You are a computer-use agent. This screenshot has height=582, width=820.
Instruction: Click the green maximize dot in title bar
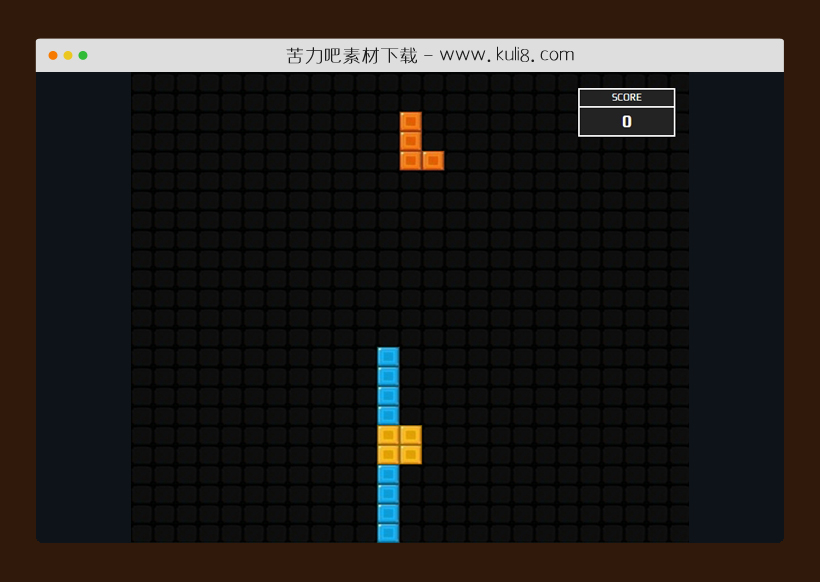pyautogui.click(x=83, y=55)
